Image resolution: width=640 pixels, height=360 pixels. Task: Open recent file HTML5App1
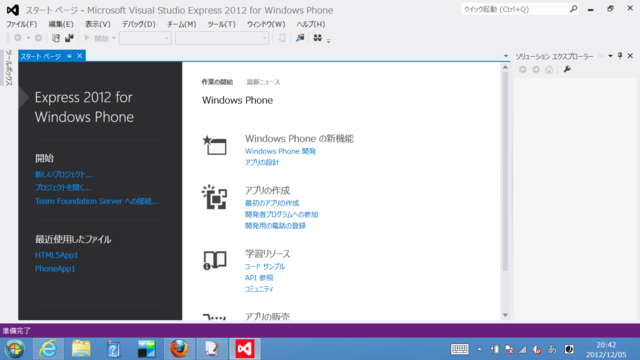coord(56,255)
